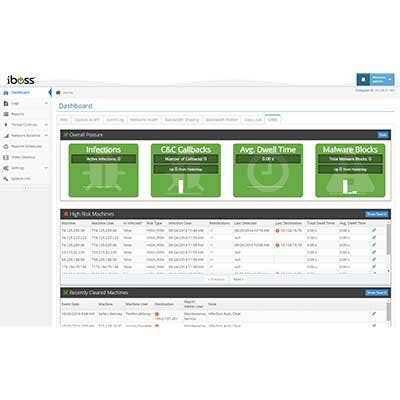Open the Video Desktop sidebar item
The height and width of the screenshot is (400, 400).
[x=19, y=157]
